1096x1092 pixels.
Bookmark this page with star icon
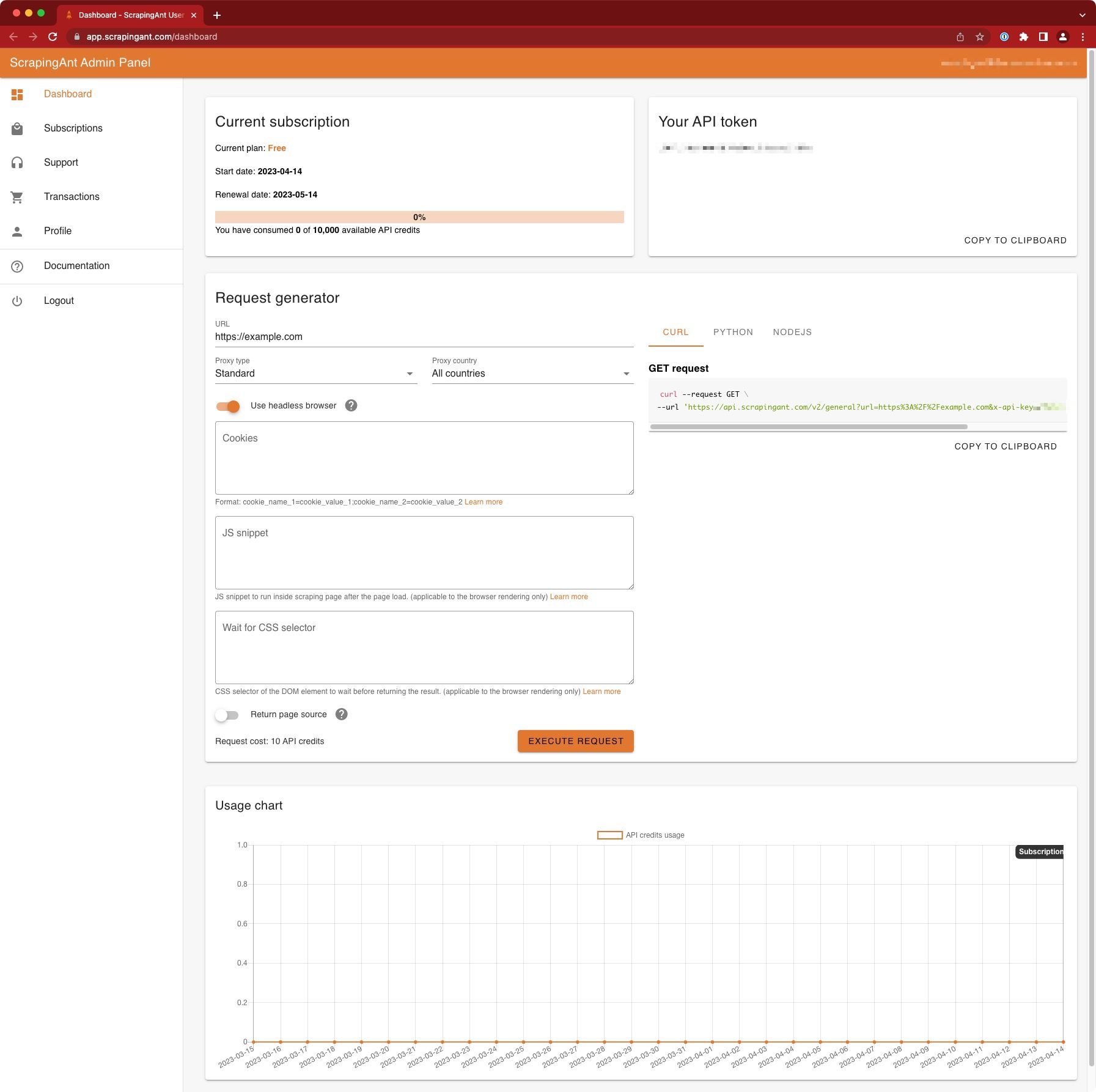coord(980,37)
